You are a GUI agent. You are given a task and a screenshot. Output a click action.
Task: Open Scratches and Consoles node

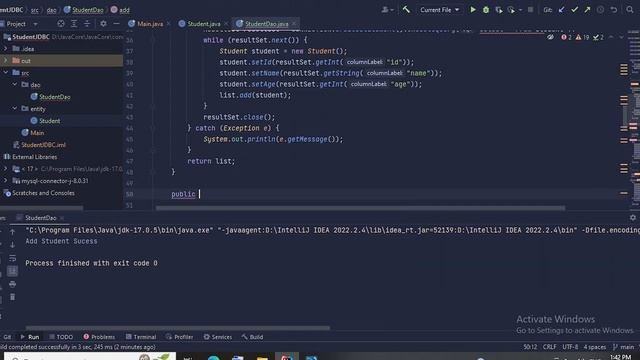click(43, 193)
